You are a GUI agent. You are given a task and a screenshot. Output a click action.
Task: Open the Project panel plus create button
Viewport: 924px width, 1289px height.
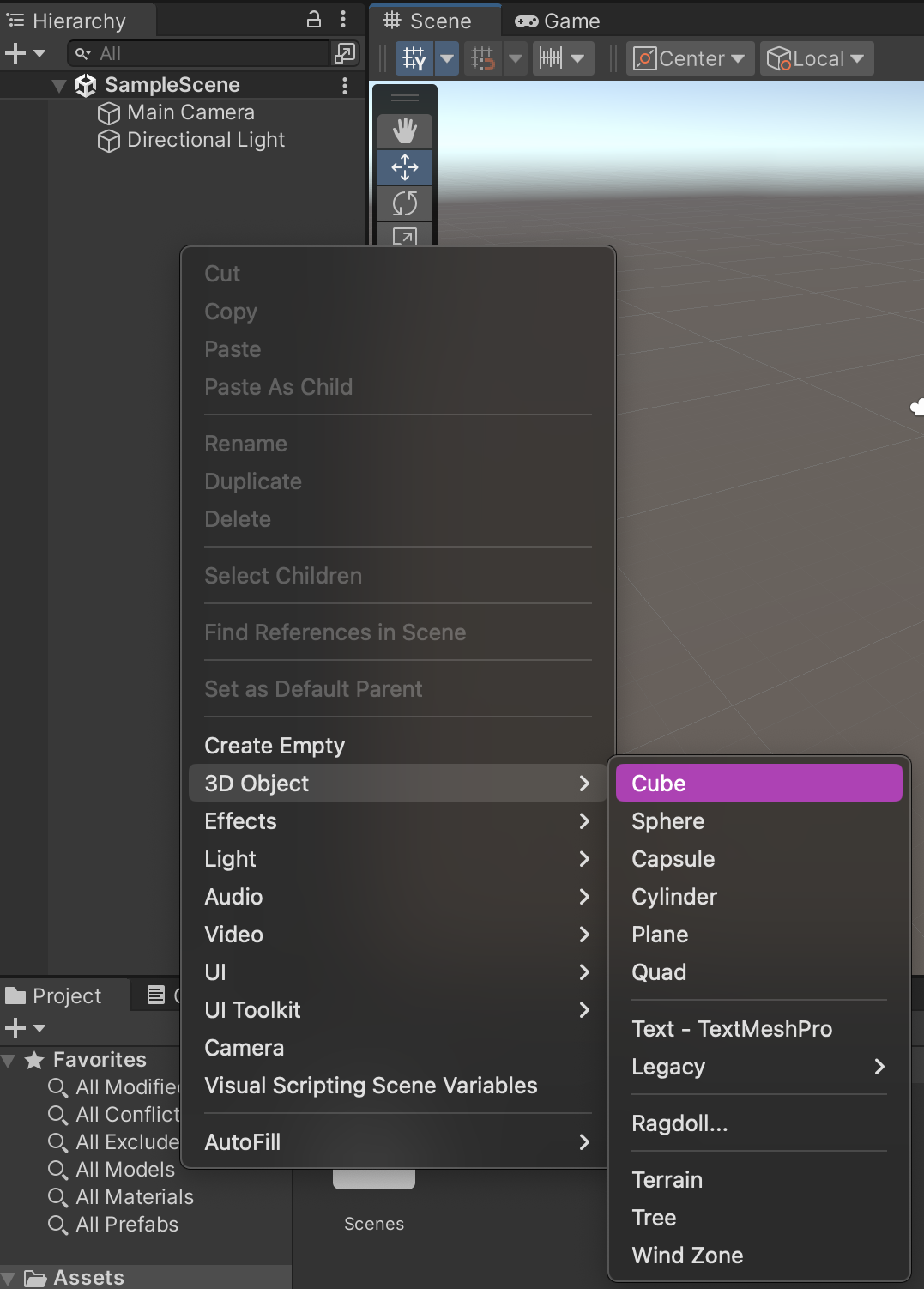pos(25,1027)
